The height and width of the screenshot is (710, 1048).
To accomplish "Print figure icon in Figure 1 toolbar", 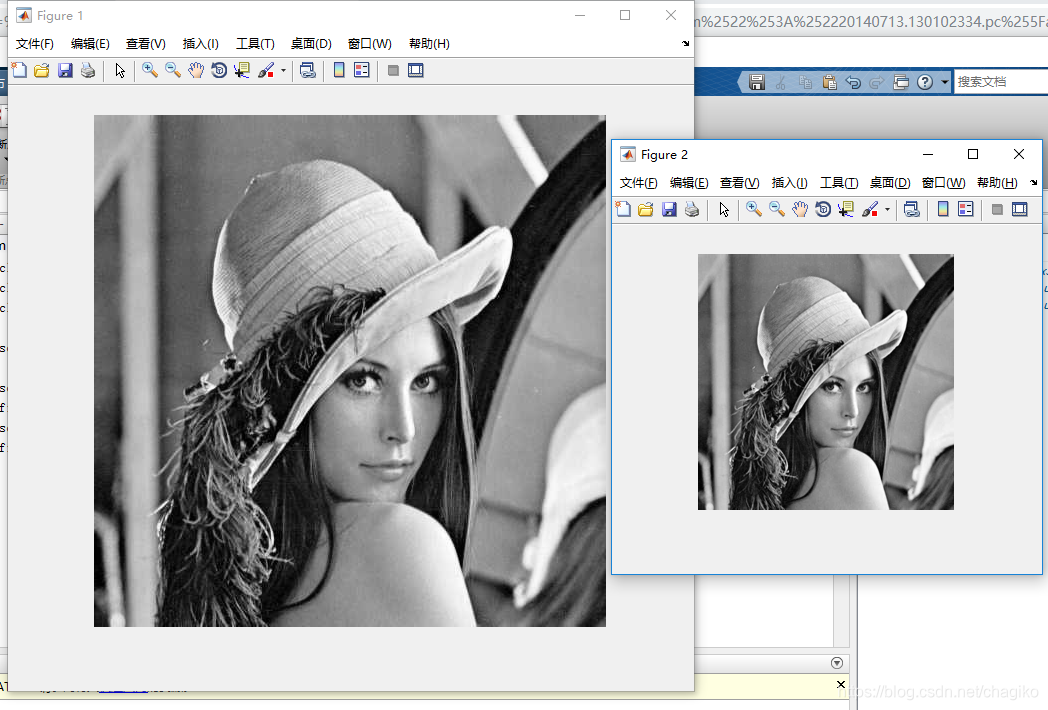I will pyautogui.click(x=88, y=70).
